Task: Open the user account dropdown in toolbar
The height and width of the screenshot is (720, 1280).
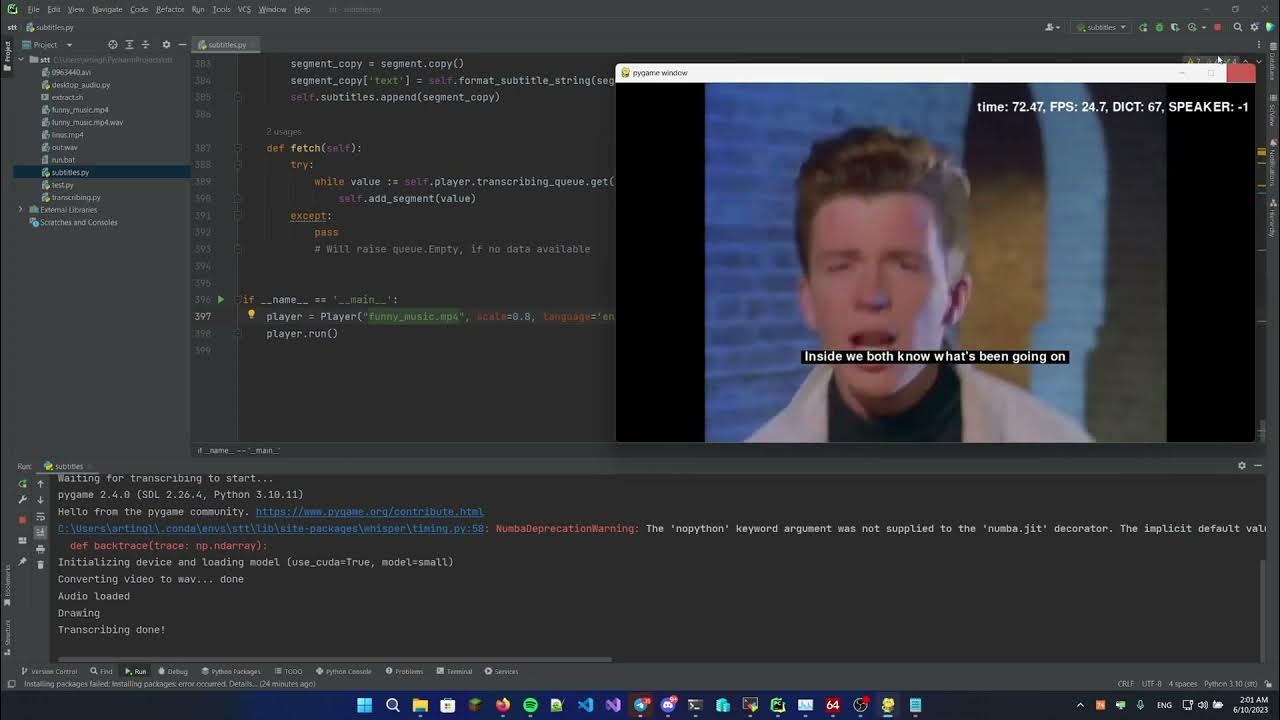Action: click(x=1052, y=27)
